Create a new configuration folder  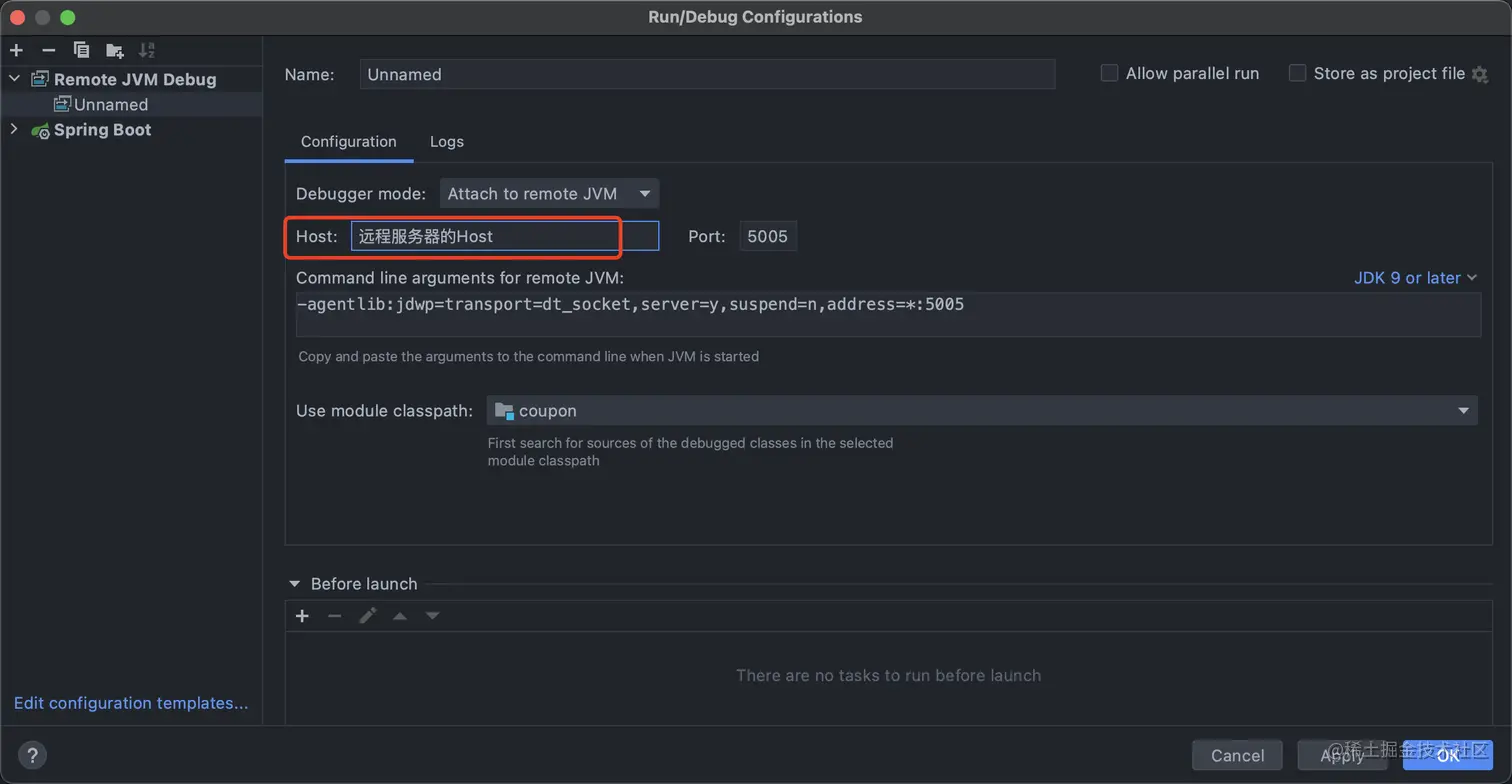click(x=115, y=50)
